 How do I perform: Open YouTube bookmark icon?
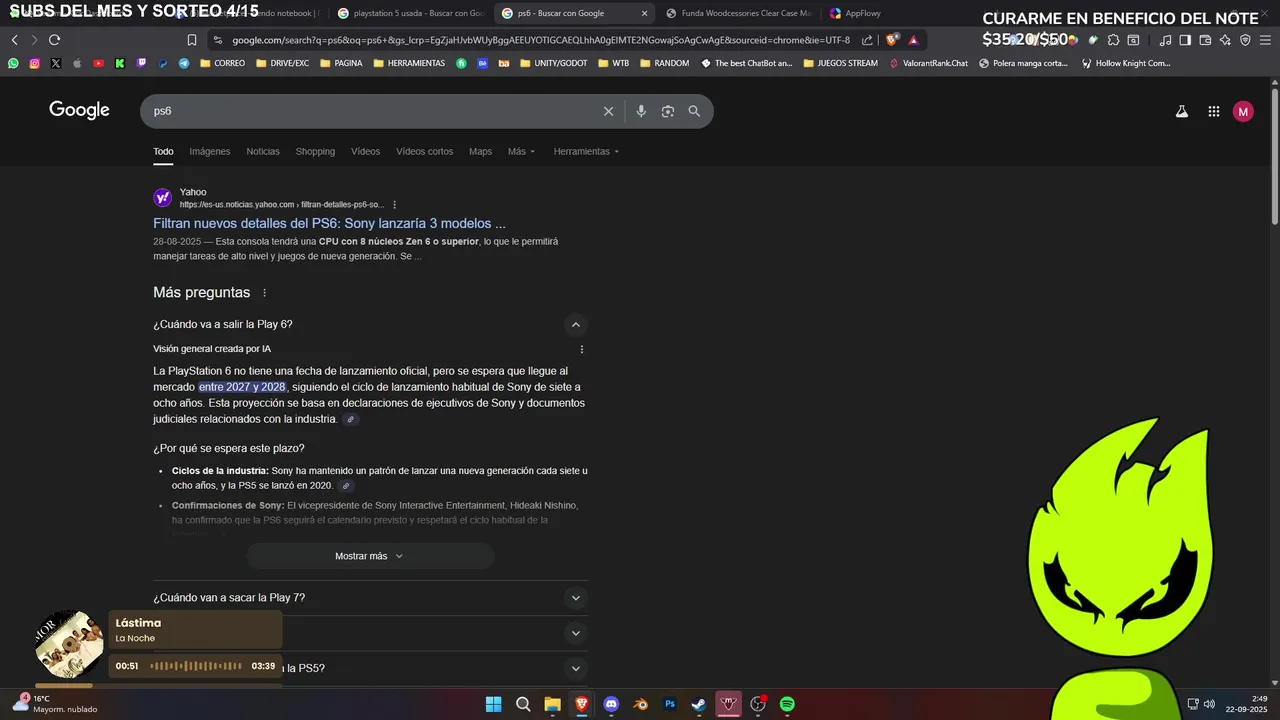(98, 63)
